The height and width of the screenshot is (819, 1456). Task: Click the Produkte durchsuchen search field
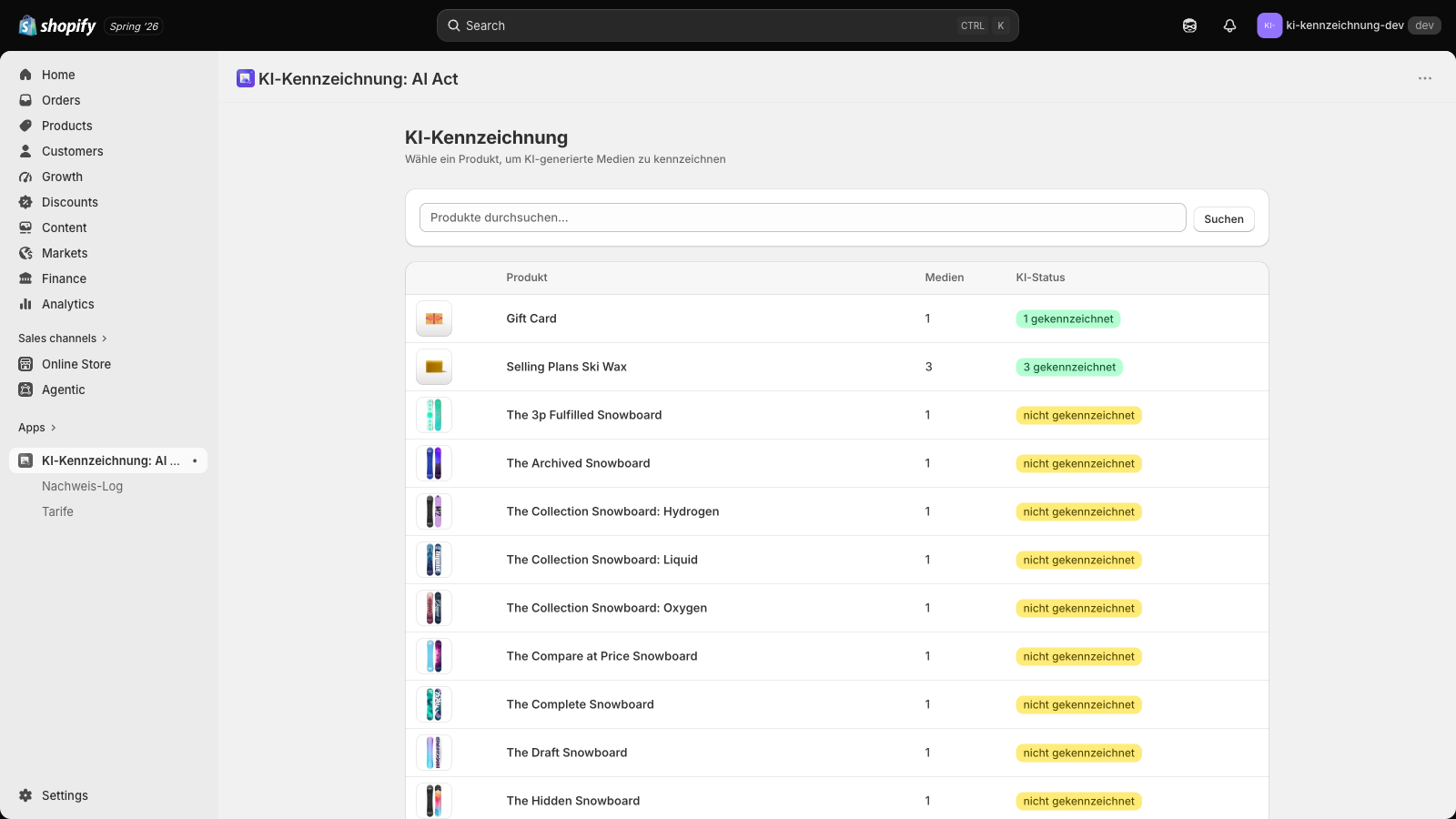pos(803,217)
